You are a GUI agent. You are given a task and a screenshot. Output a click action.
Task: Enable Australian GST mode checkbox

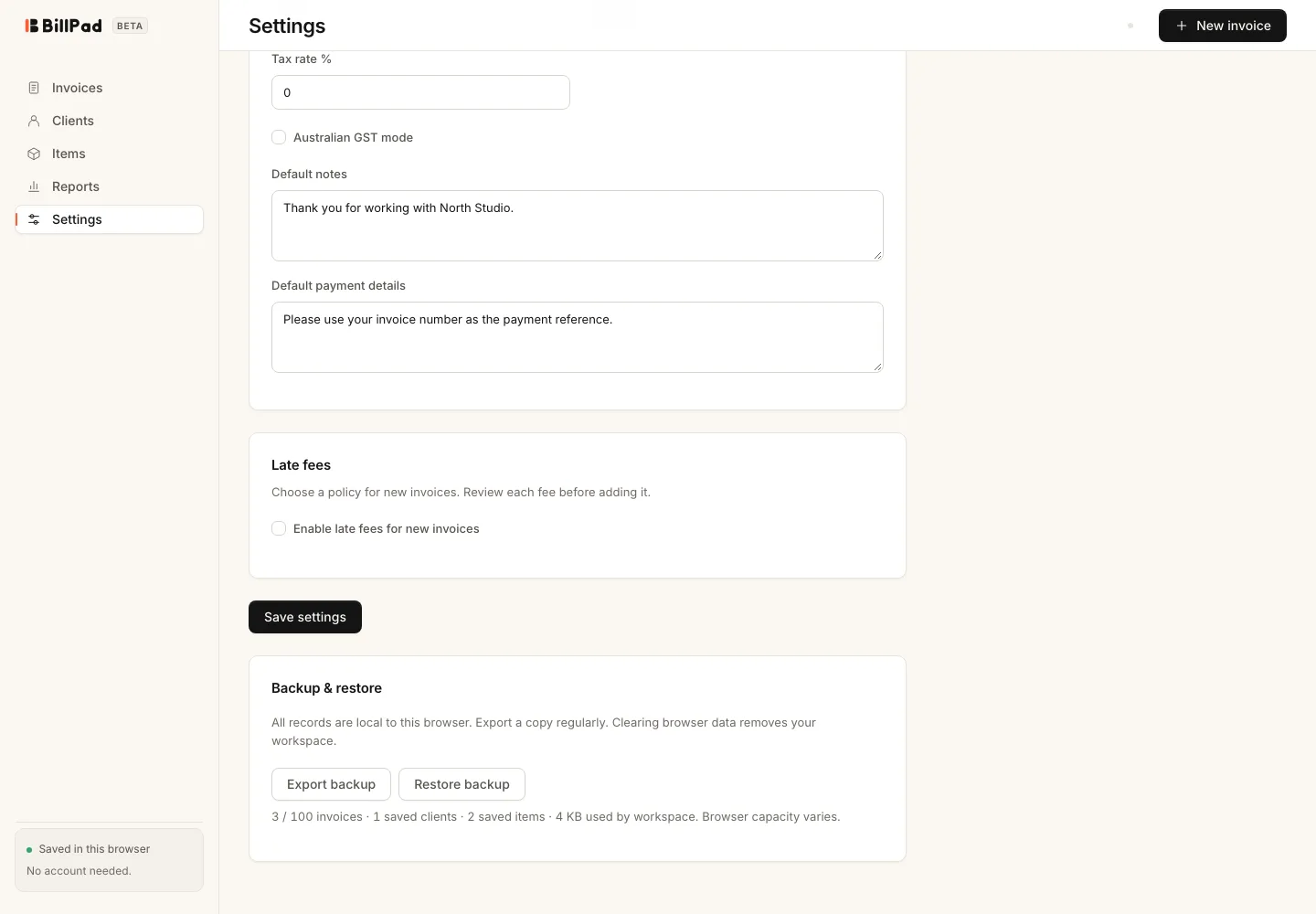279,137
